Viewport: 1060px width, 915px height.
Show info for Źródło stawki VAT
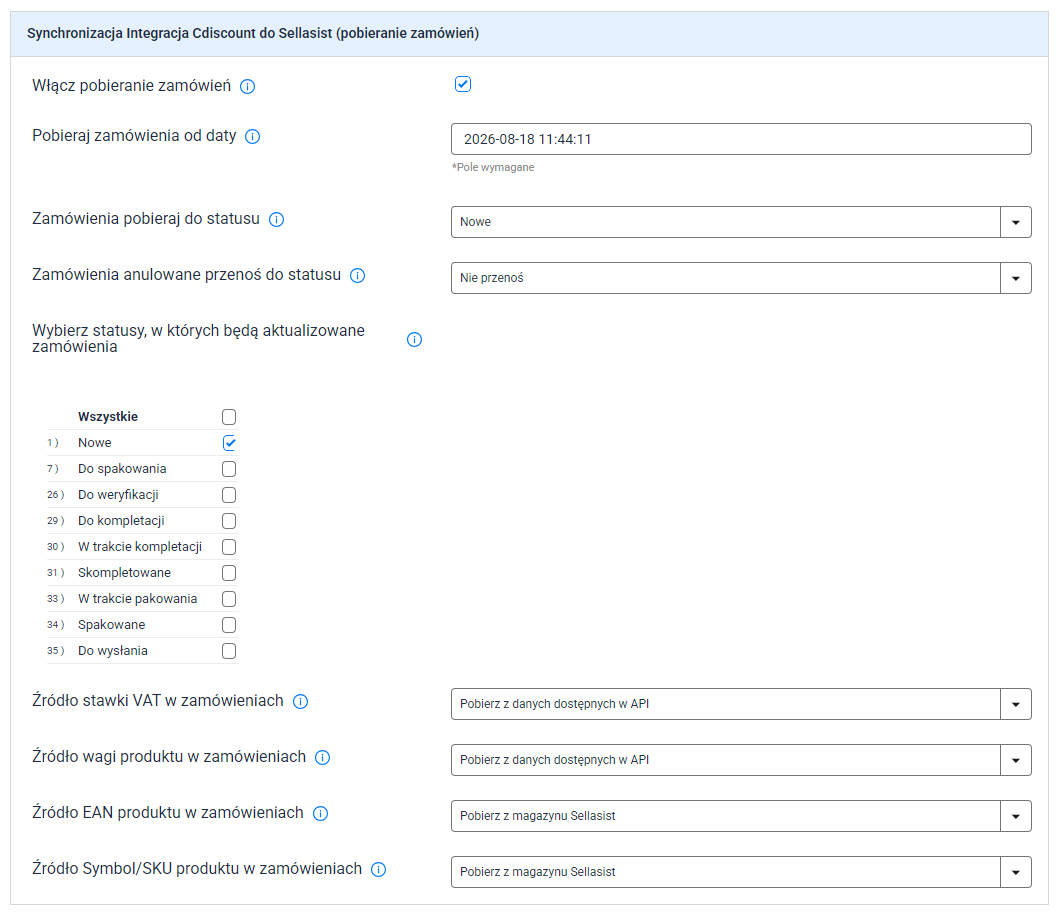(300, 701)
